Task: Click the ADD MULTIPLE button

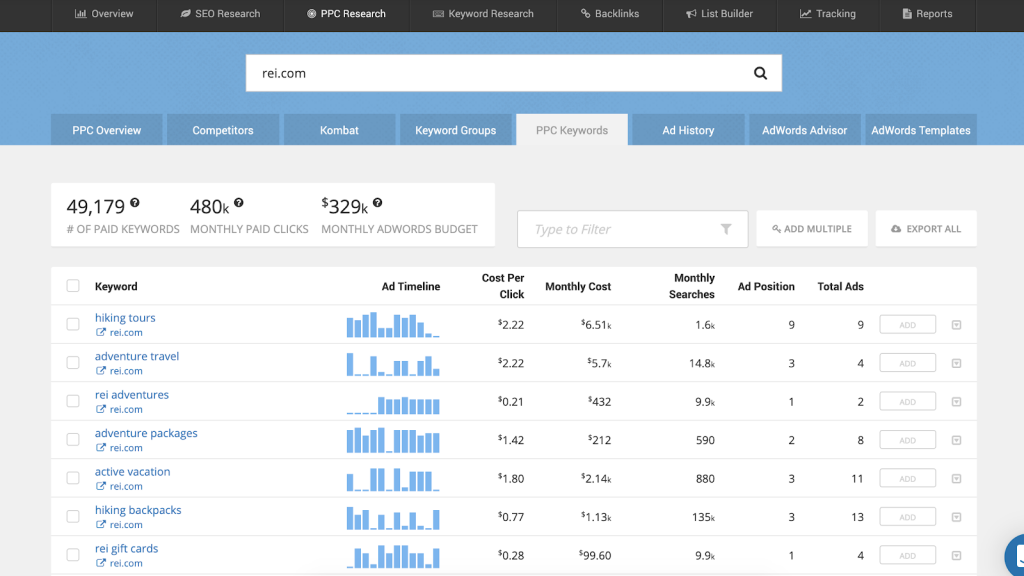Action: (x=812, y=229)
